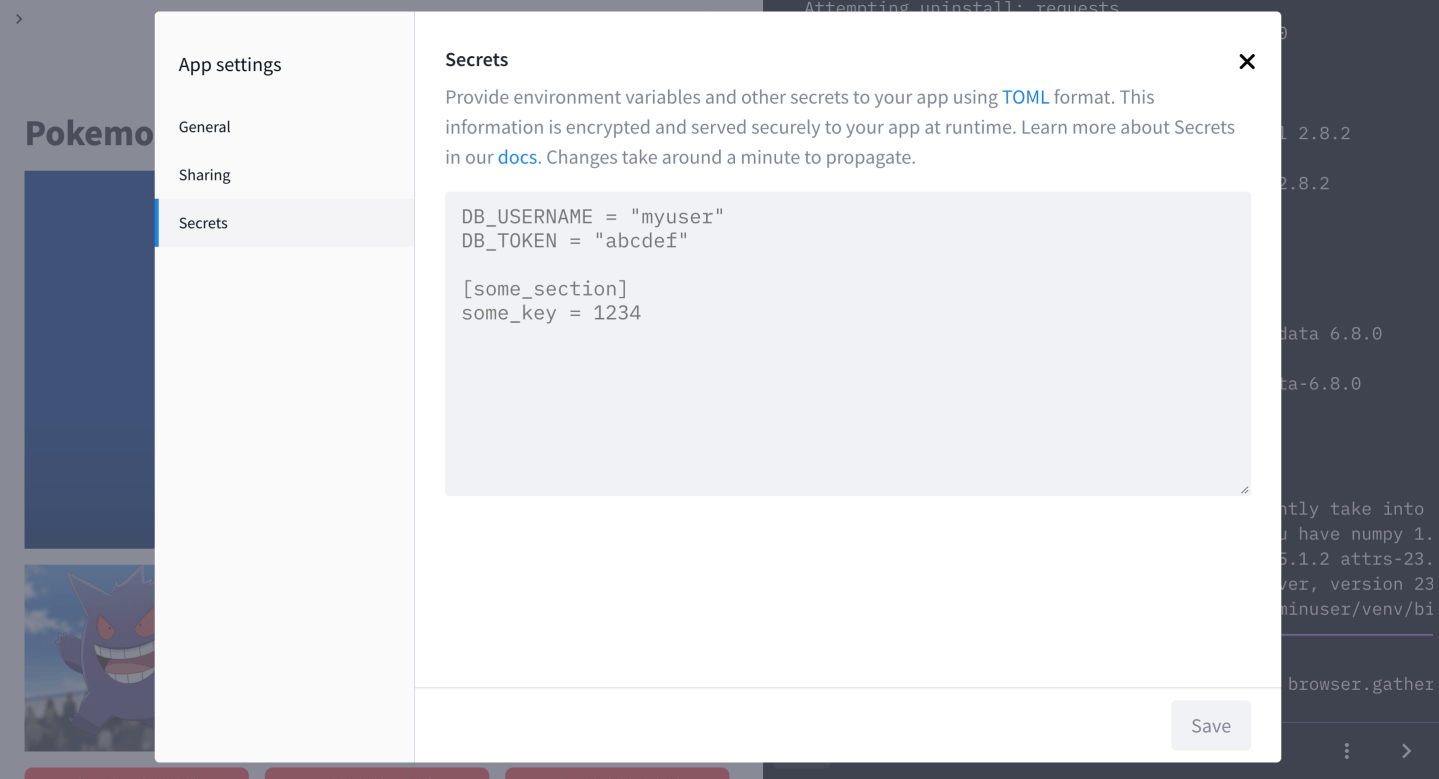Follow the docs link about Secrets
Screen dimensions: 1439x779
point(517,157)
